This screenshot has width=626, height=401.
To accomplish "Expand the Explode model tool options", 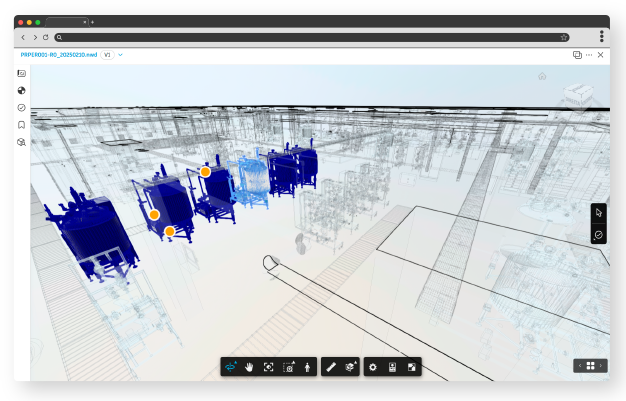I will pyautogui.click(x=350, y=367).
